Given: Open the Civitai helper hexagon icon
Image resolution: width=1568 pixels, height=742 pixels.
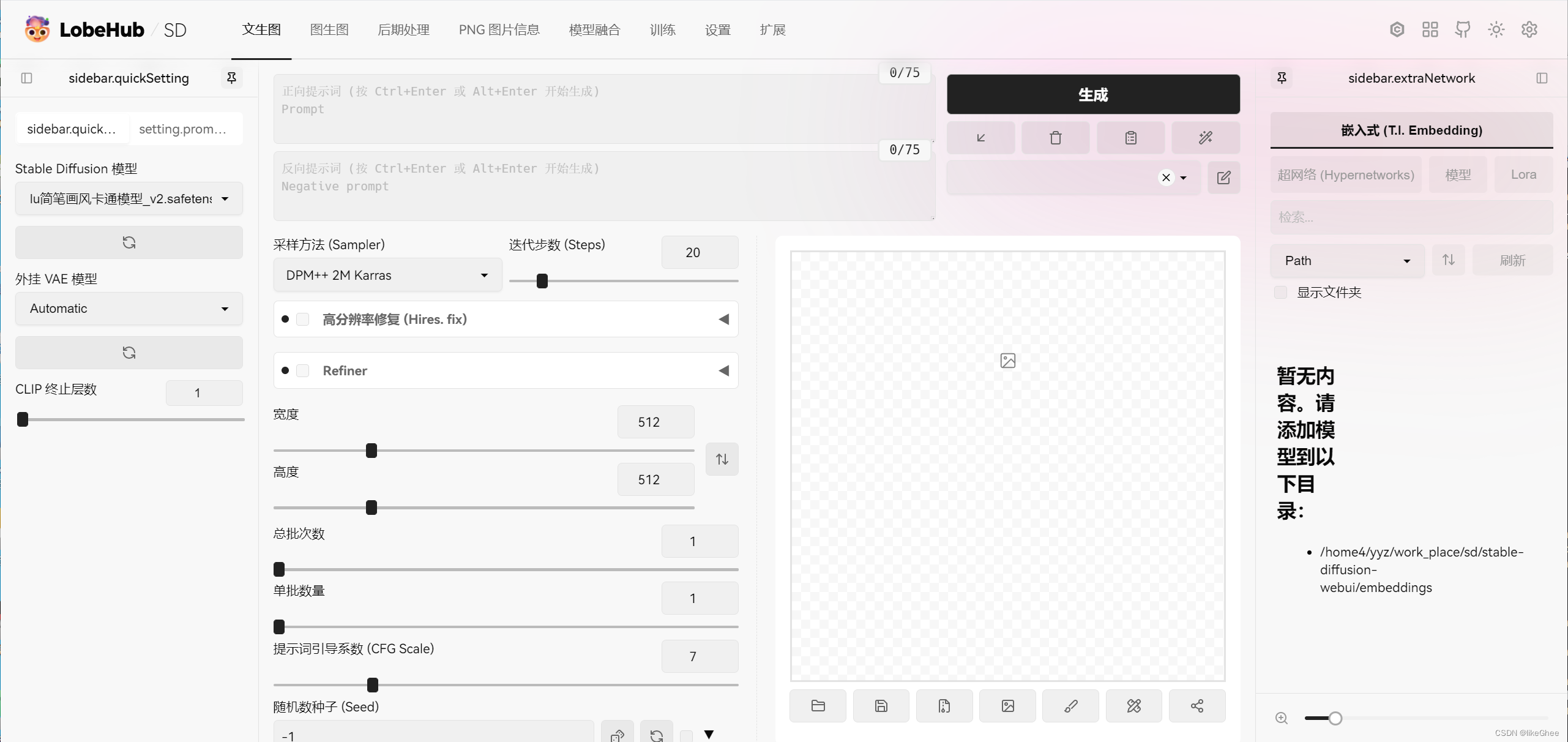Looking at the screenshot, I should (x=1397, y=29).
